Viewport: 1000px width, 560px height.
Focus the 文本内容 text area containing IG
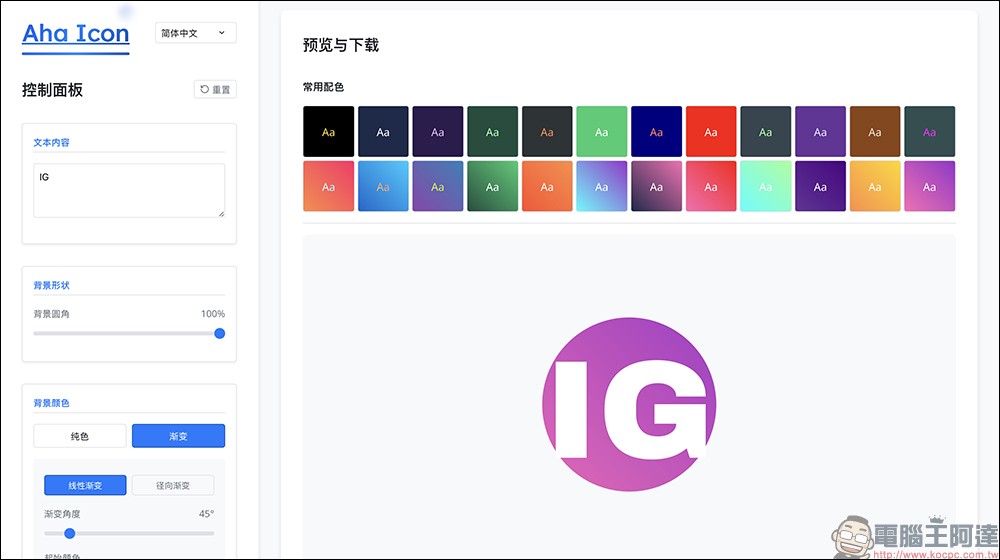pos(129,190)
